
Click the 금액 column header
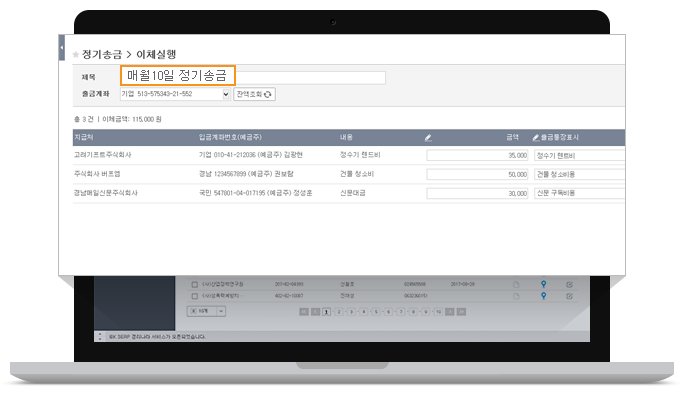tap(513, 137)
